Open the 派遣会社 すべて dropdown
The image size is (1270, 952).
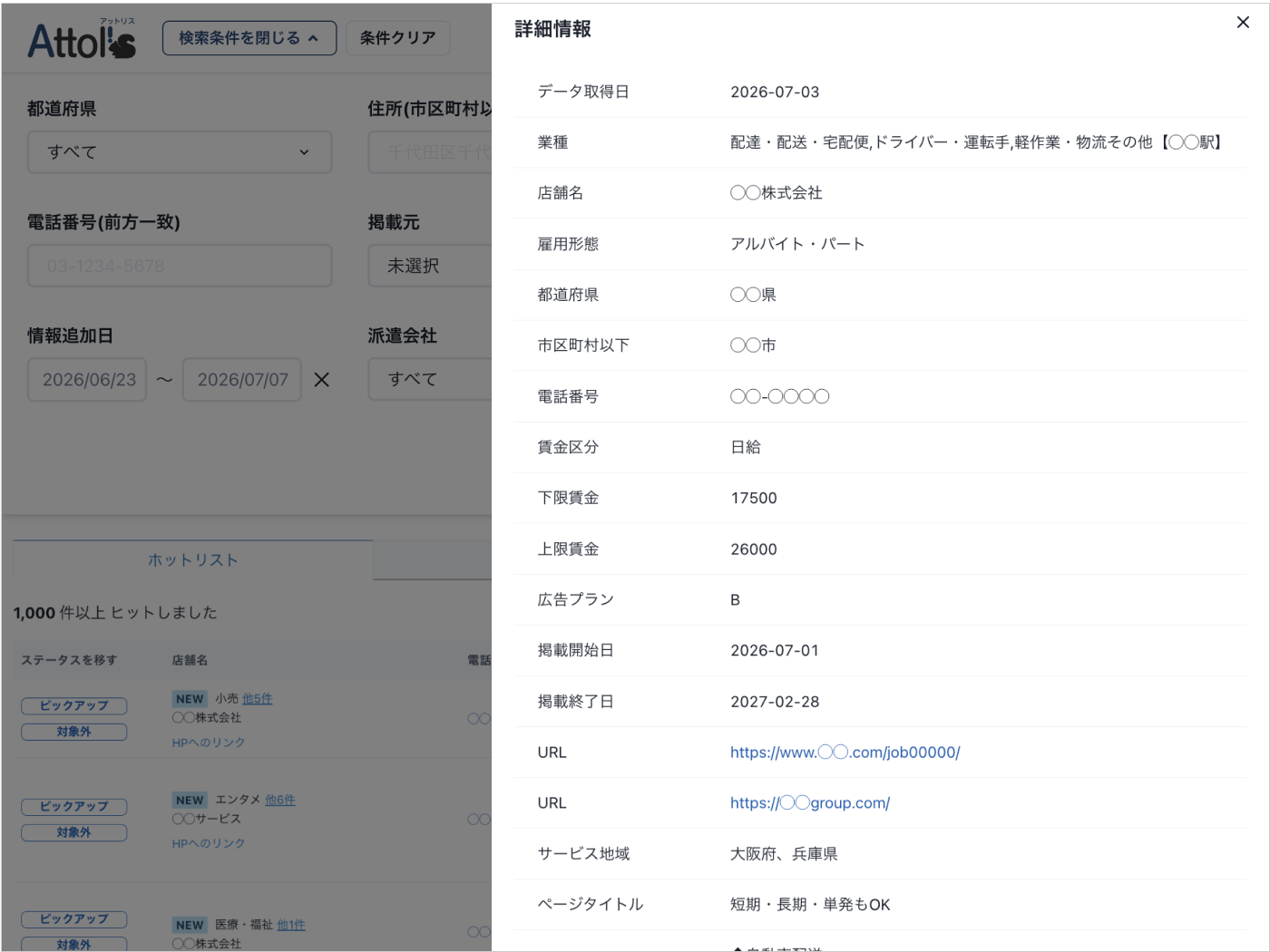coord(430,379)
